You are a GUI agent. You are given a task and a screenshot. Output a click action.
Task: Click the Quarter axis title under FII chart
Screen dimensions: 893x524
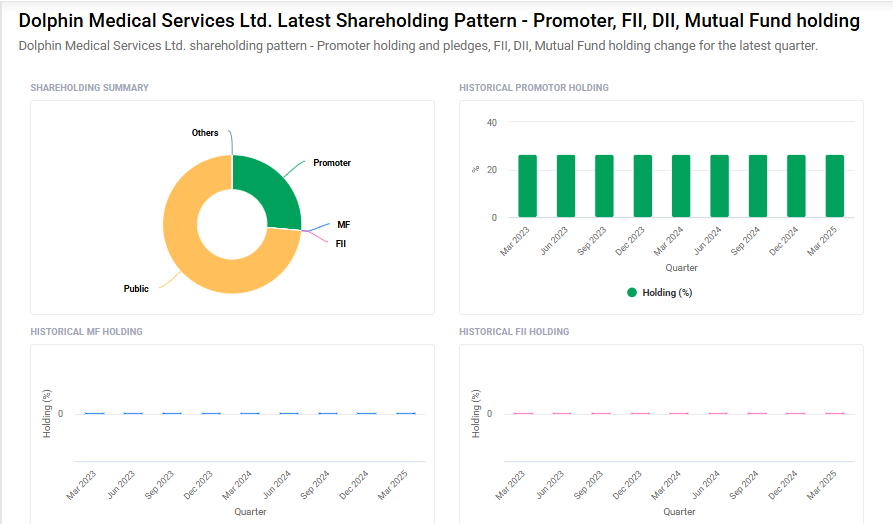click(679, 511)
